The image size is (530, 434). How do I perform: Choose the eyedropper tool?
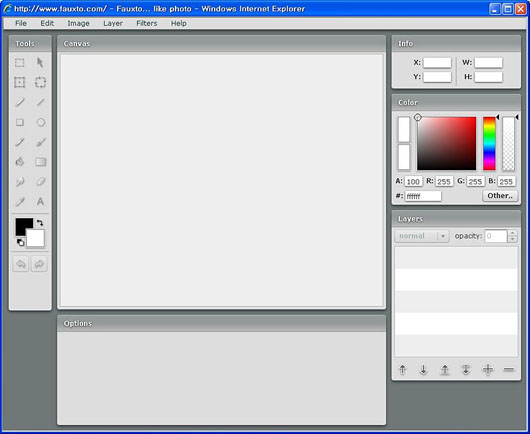pos(20,201)
